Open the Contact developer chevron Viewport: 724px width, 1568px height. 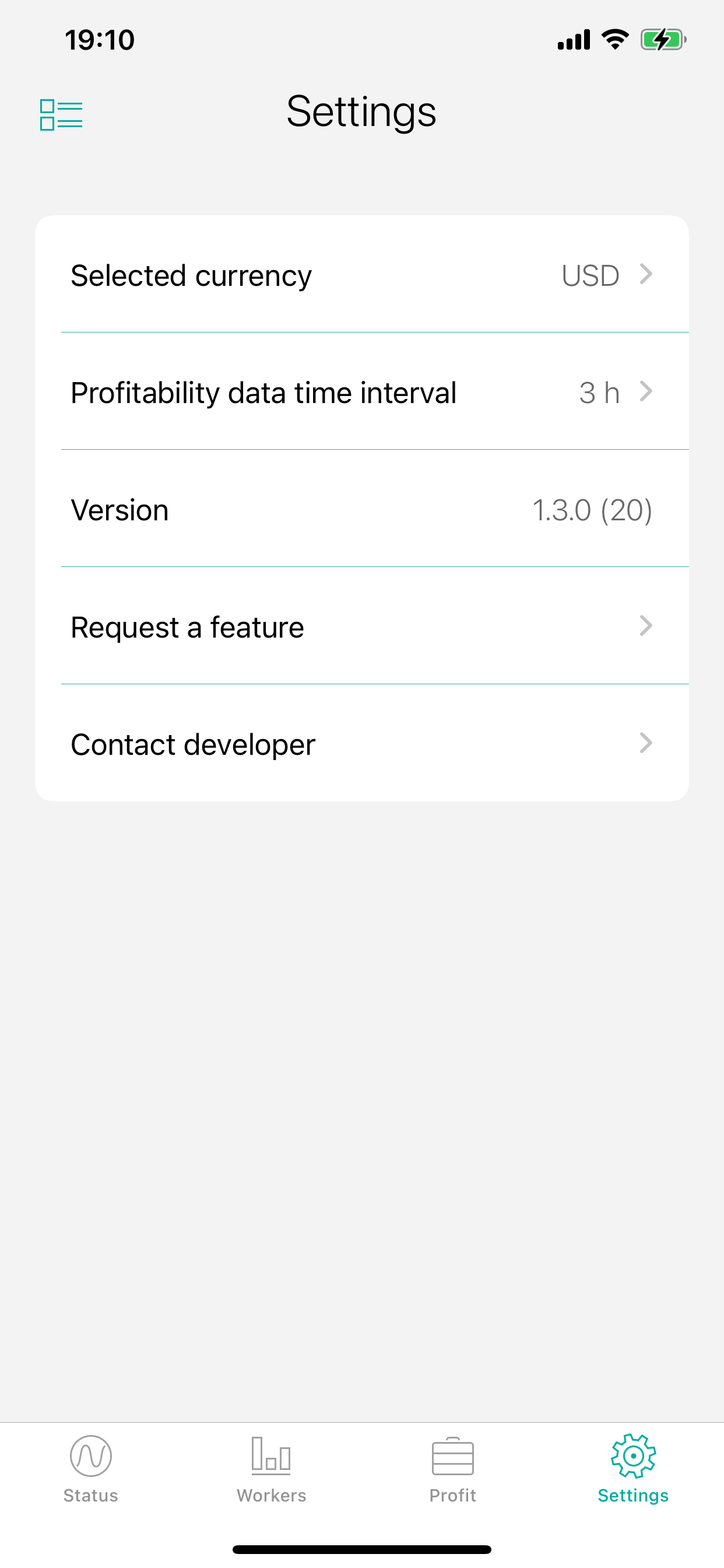(x=646, y=743)
